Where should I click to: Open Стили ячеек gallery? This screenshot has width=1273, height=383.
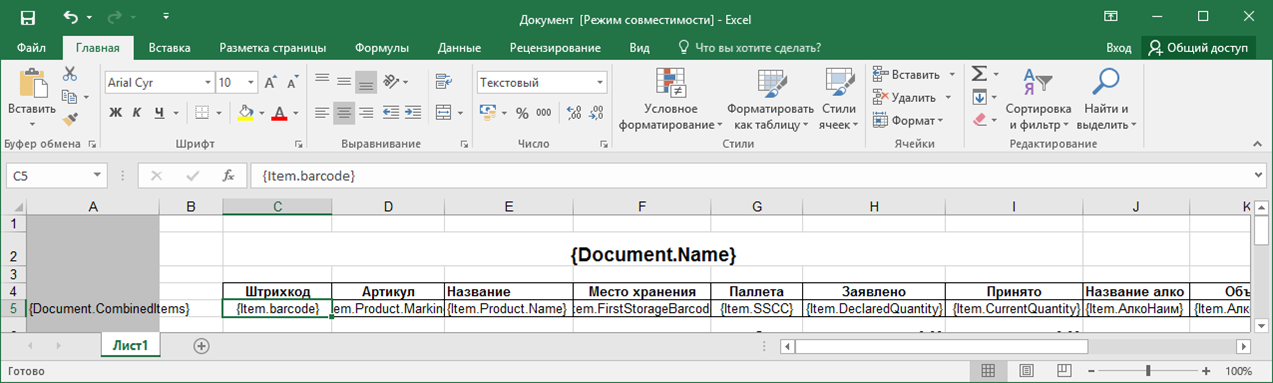point(838,99)
